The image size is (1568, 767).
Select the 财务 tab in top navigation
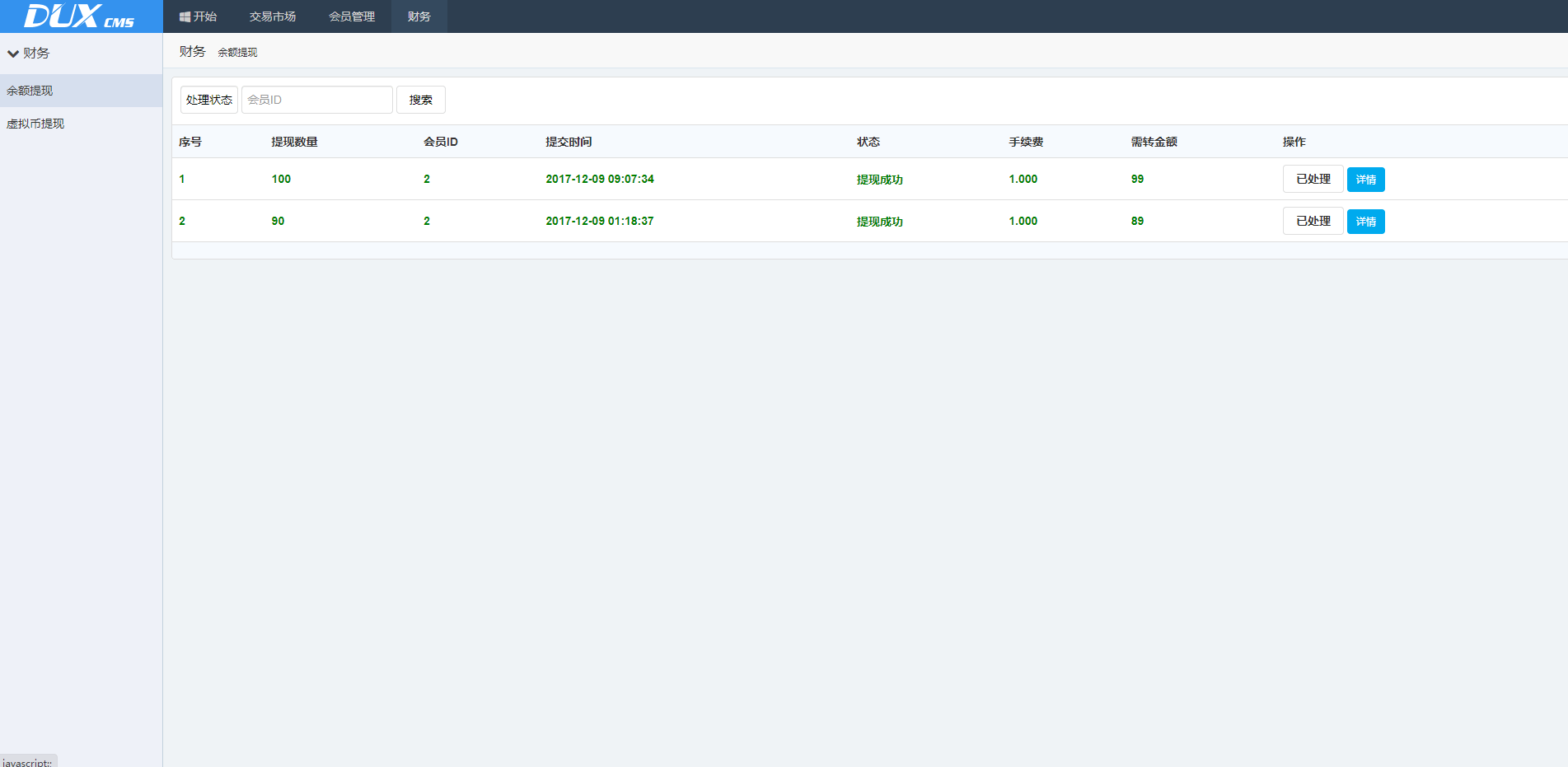pos(419,16)
